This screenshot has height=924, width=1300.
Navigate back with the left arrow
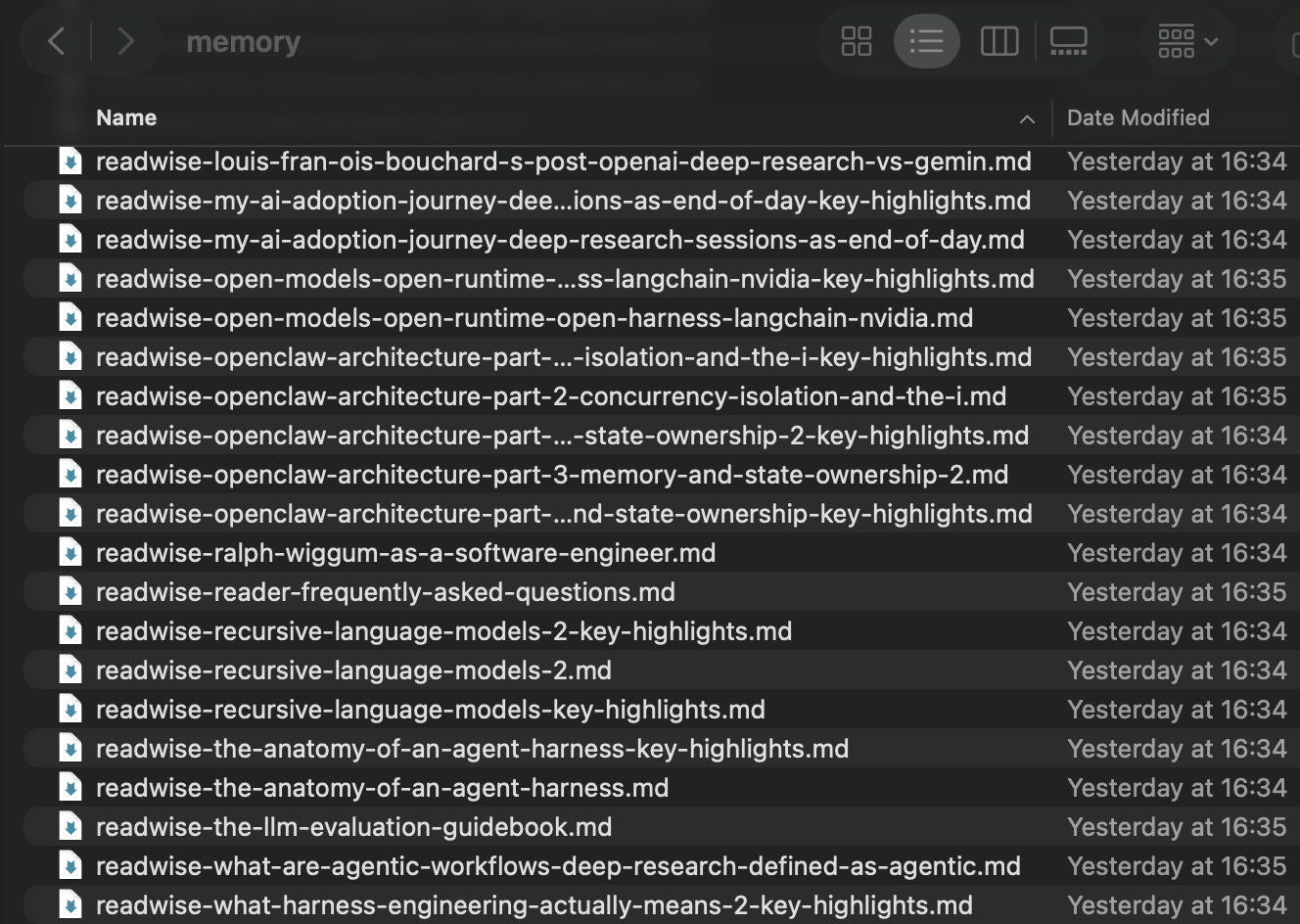click(x=55, y=41)
